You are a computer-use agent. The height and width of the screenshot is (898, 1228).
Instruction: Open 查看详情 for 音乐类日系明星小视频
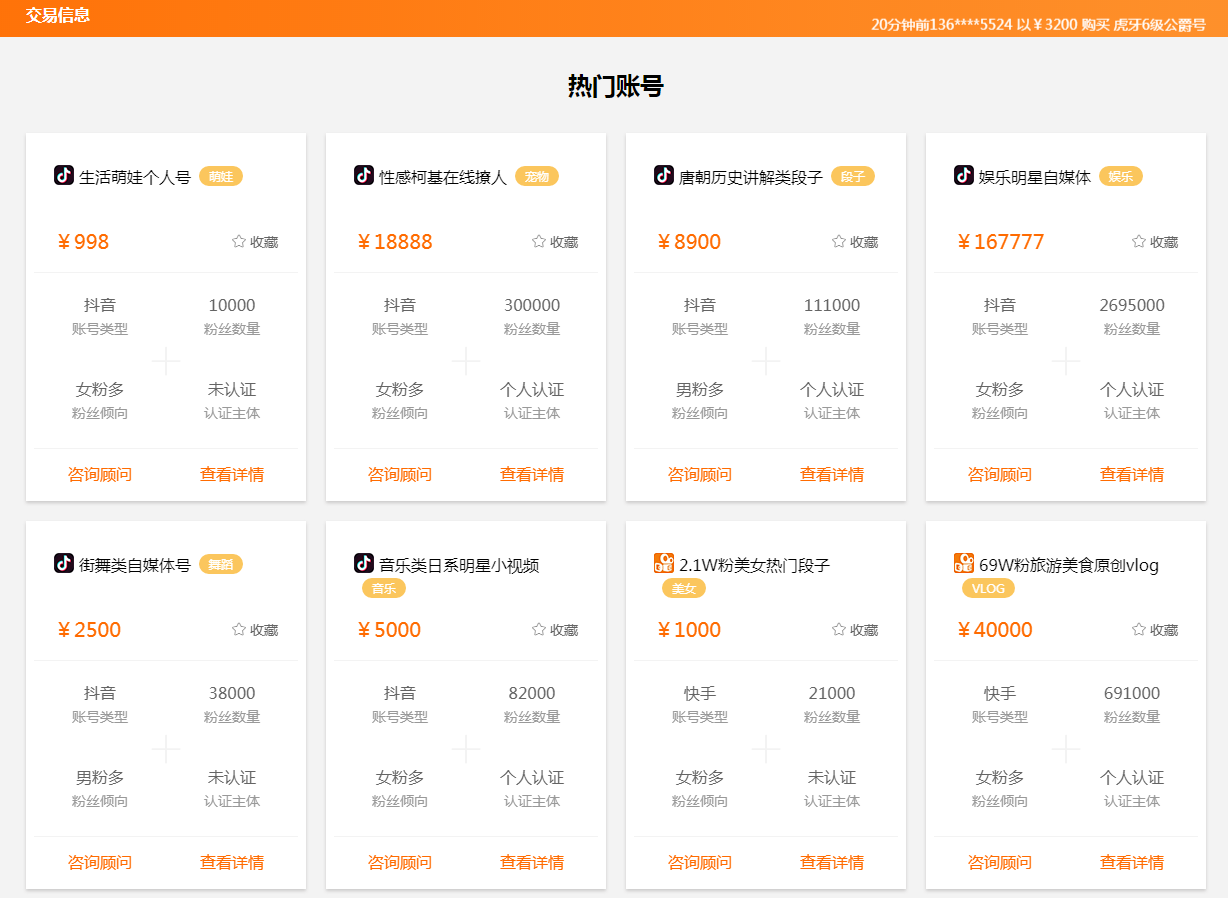pyautogui.click(x=532, y=863)
